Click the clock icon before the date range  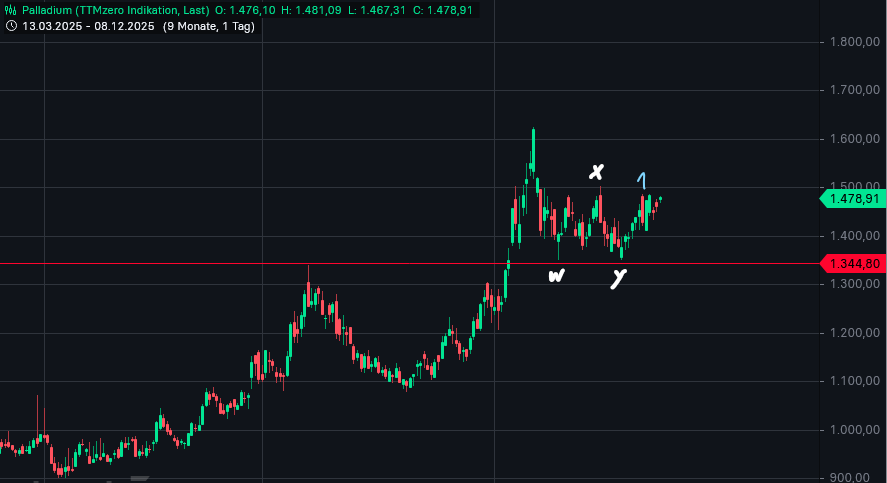point(11,26)
